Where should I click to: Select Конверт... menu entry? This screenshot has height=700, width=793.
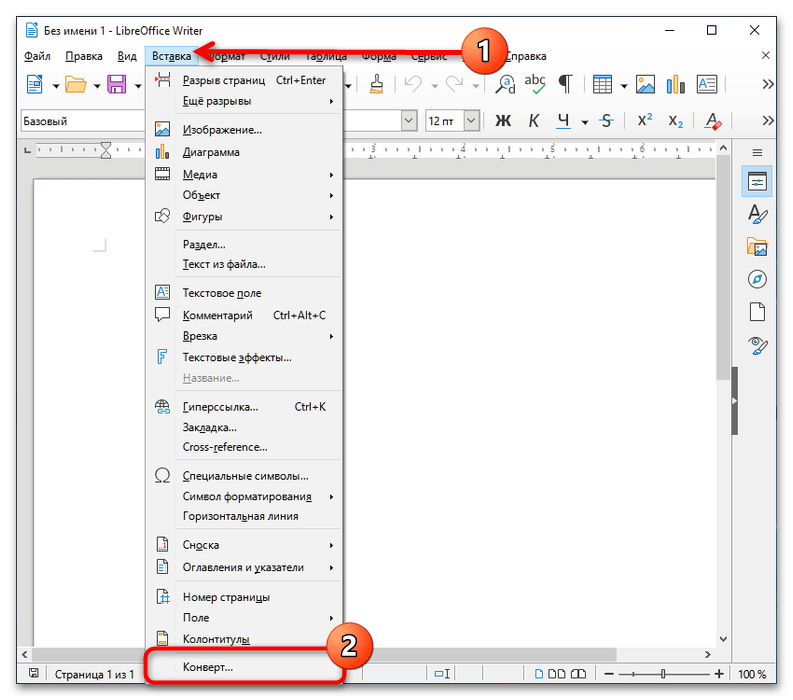click(208, 666)
